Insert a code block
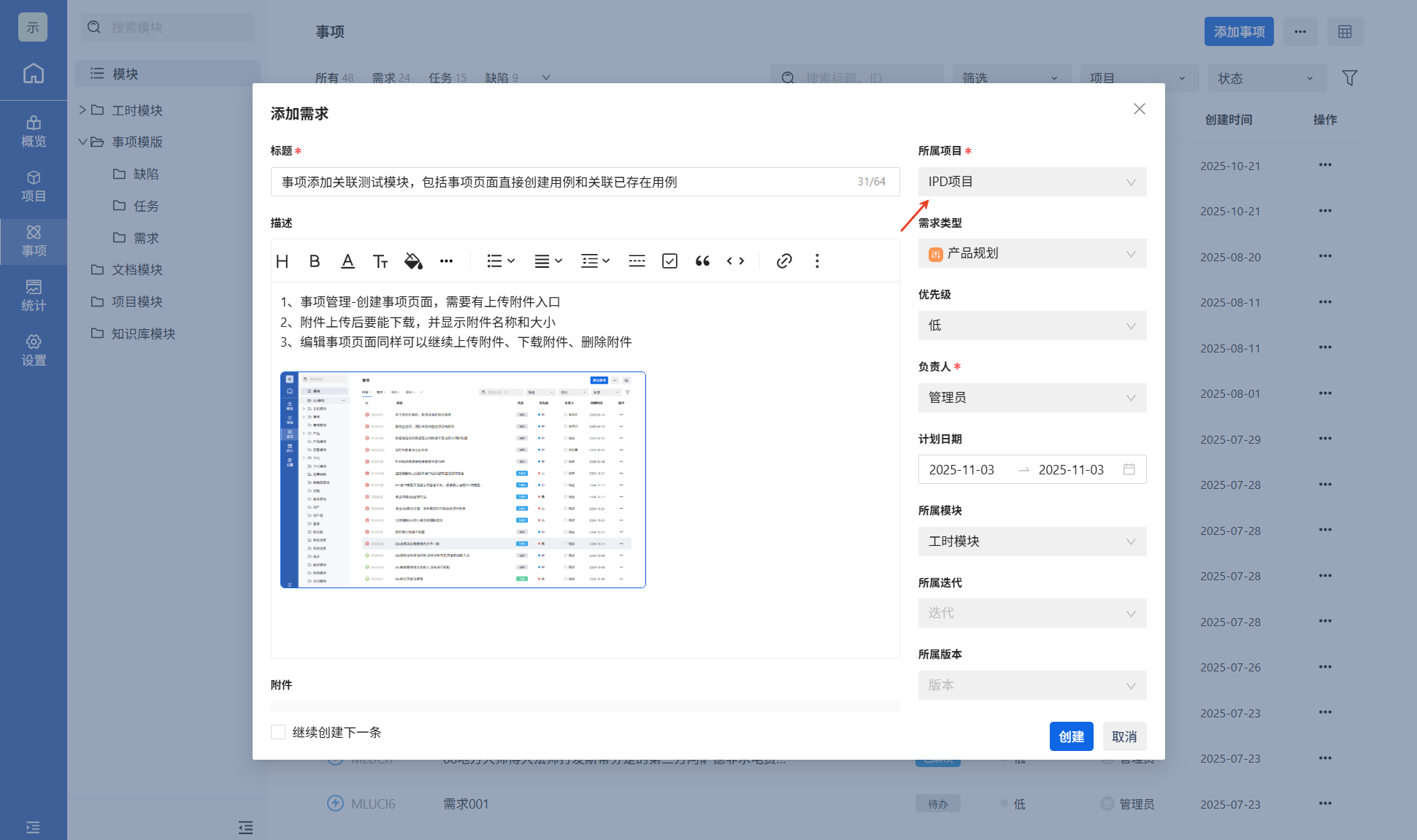The image size is (1417, 840). (735, 261)
